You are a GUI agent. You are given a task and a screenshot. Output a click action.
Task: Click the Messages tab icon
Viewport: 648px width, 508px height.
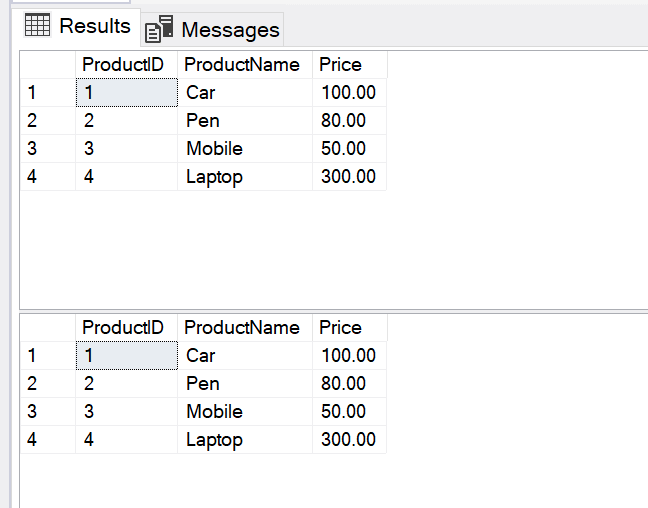(159, 30)
